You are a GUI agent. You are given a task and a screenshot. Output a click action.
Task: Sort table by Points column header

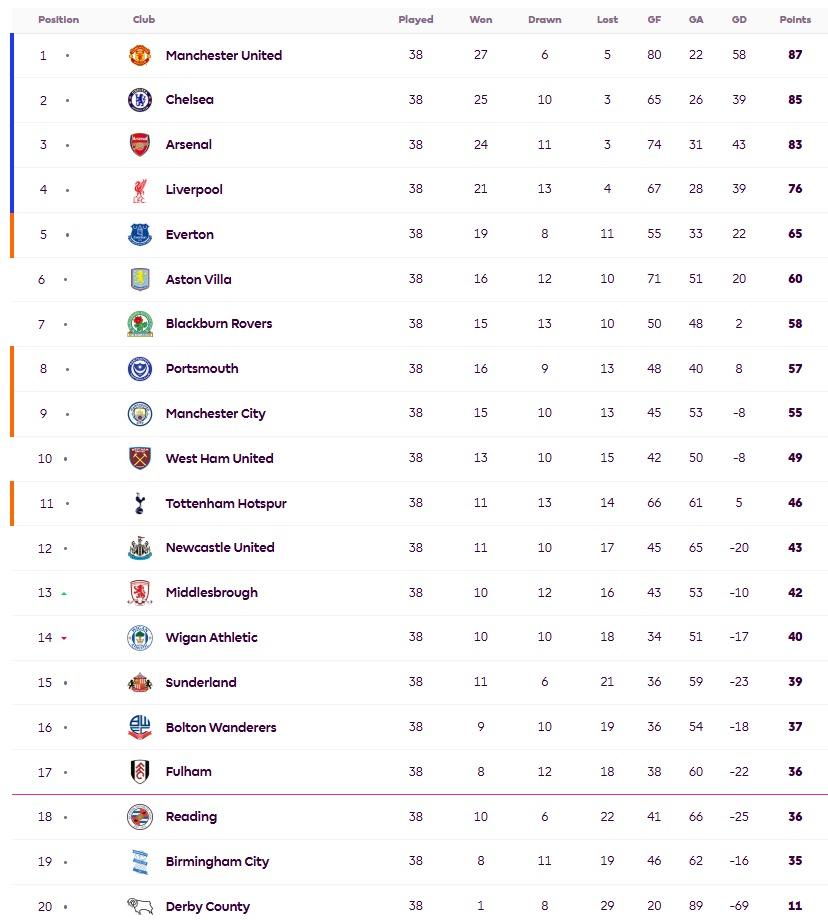pyautogui.click(x=795, y=20)
